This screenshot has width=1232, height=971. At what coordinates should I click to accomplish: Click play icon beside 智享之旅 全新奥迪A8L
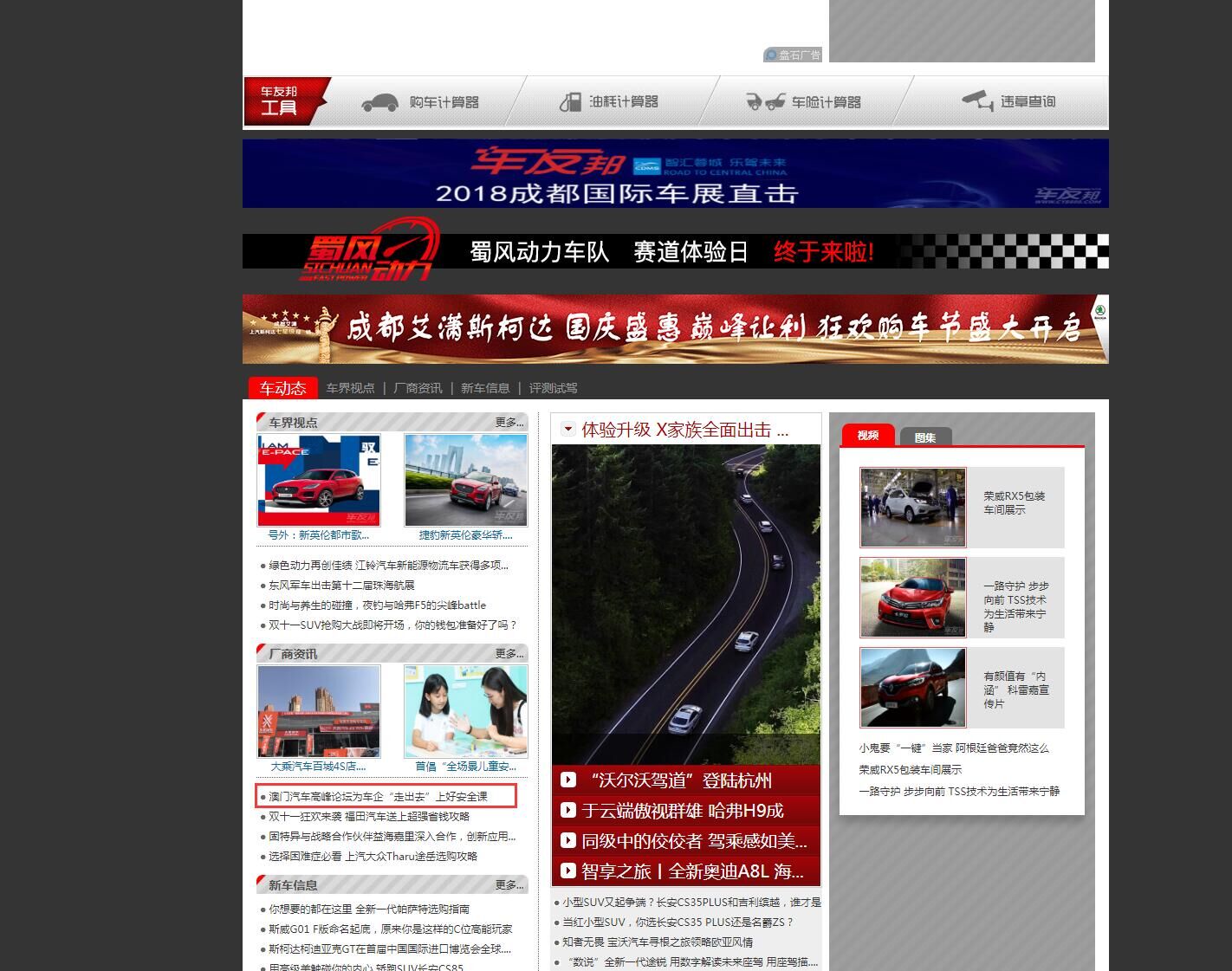click(568, 871)
